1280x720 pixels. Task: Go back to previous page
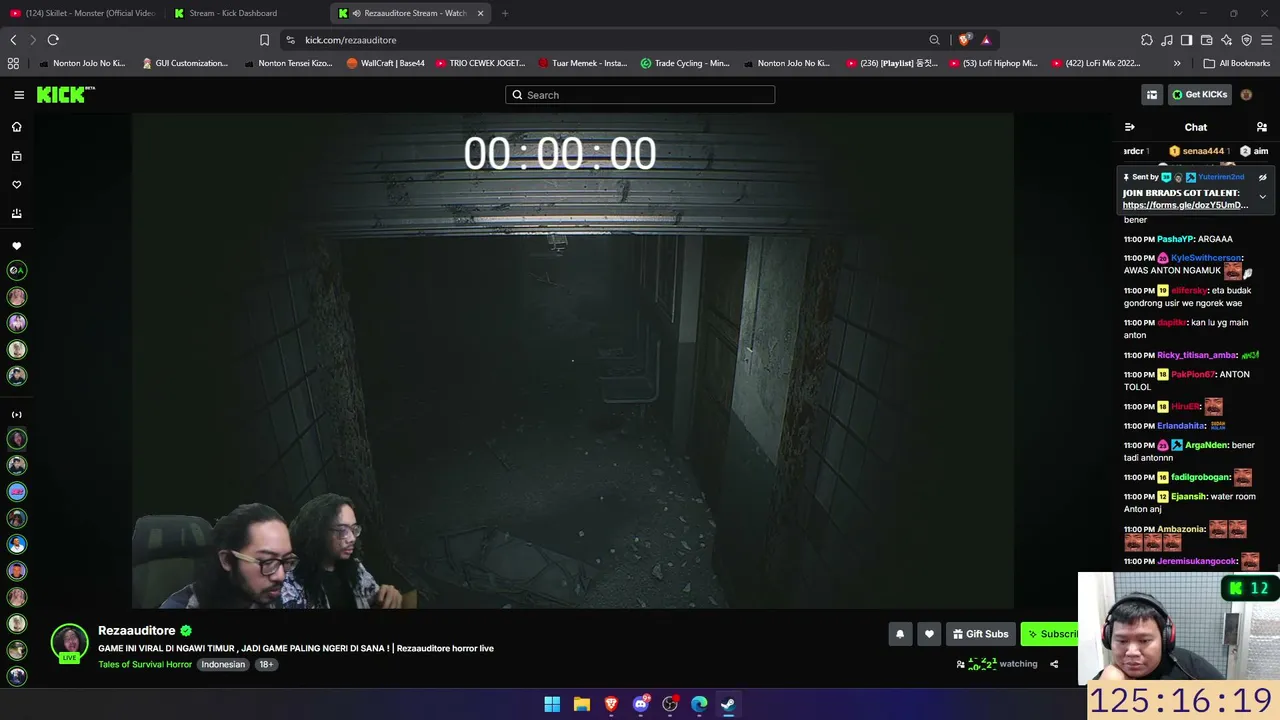13,40
